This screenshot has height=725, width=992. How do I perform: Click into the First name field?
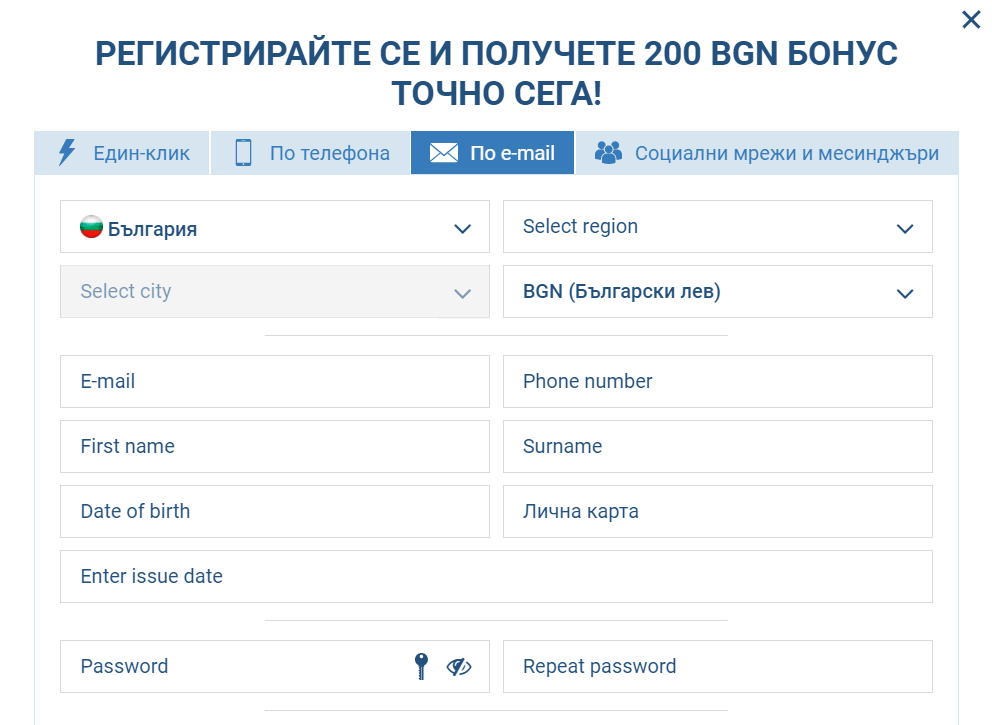pyautogui.click(x=275, y=447)
